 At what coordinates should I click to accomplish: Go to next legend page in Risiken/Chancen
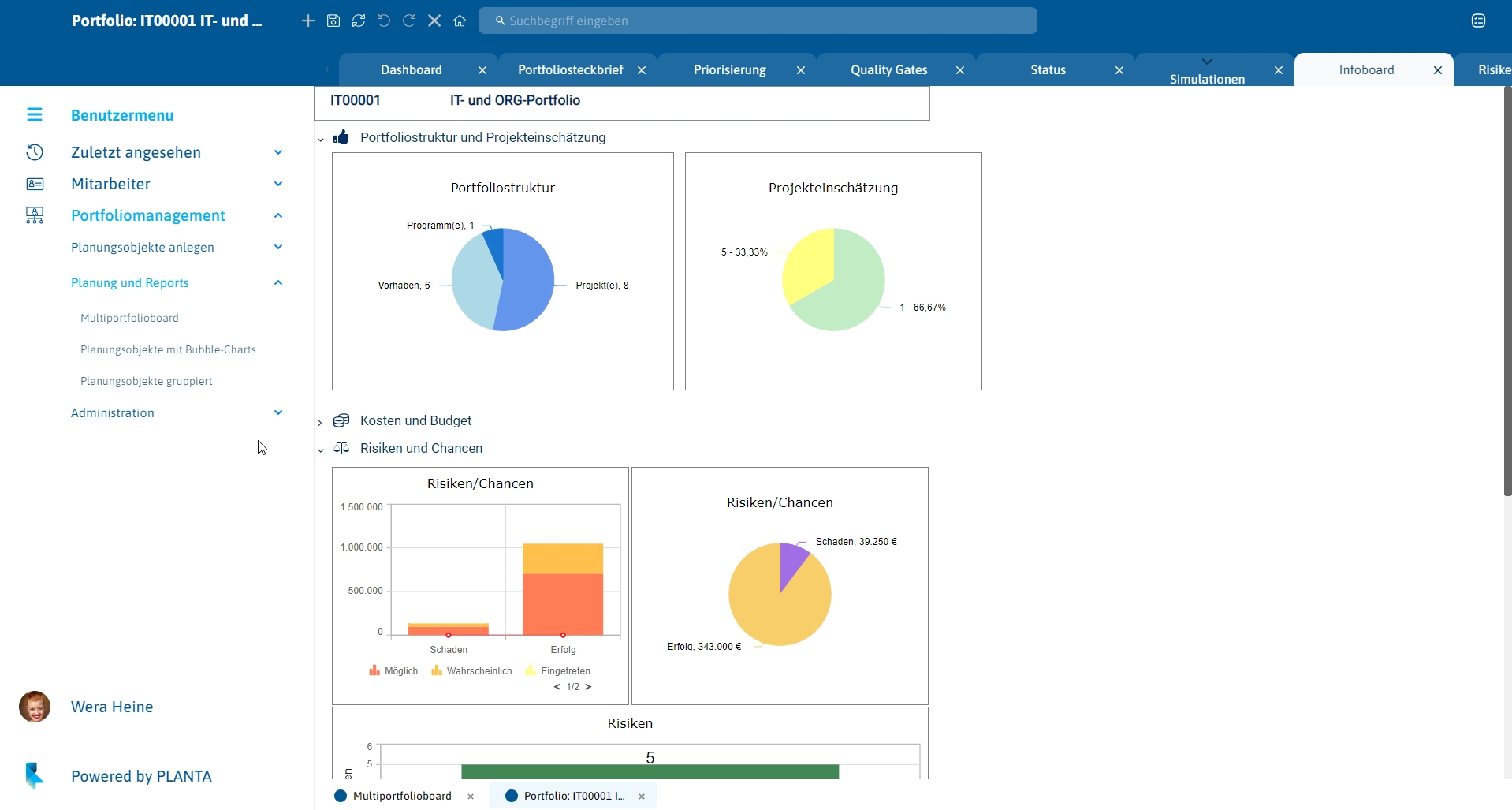[x=588, y=687]
